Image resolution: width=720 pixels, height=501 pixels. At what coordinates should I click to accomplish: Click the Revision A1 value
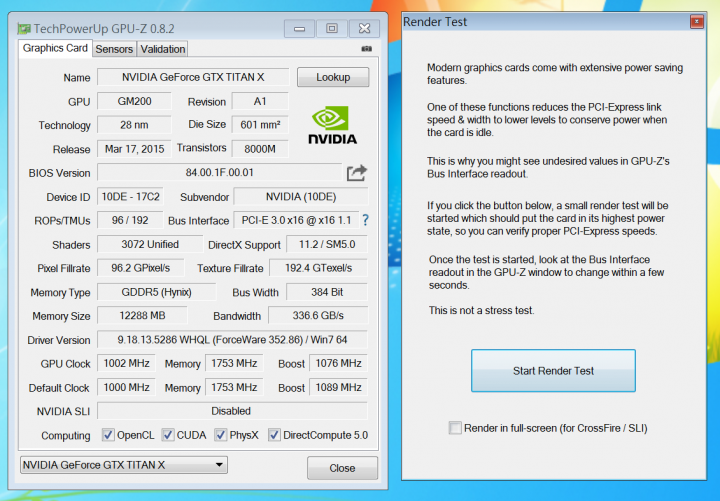coord(260,101)
